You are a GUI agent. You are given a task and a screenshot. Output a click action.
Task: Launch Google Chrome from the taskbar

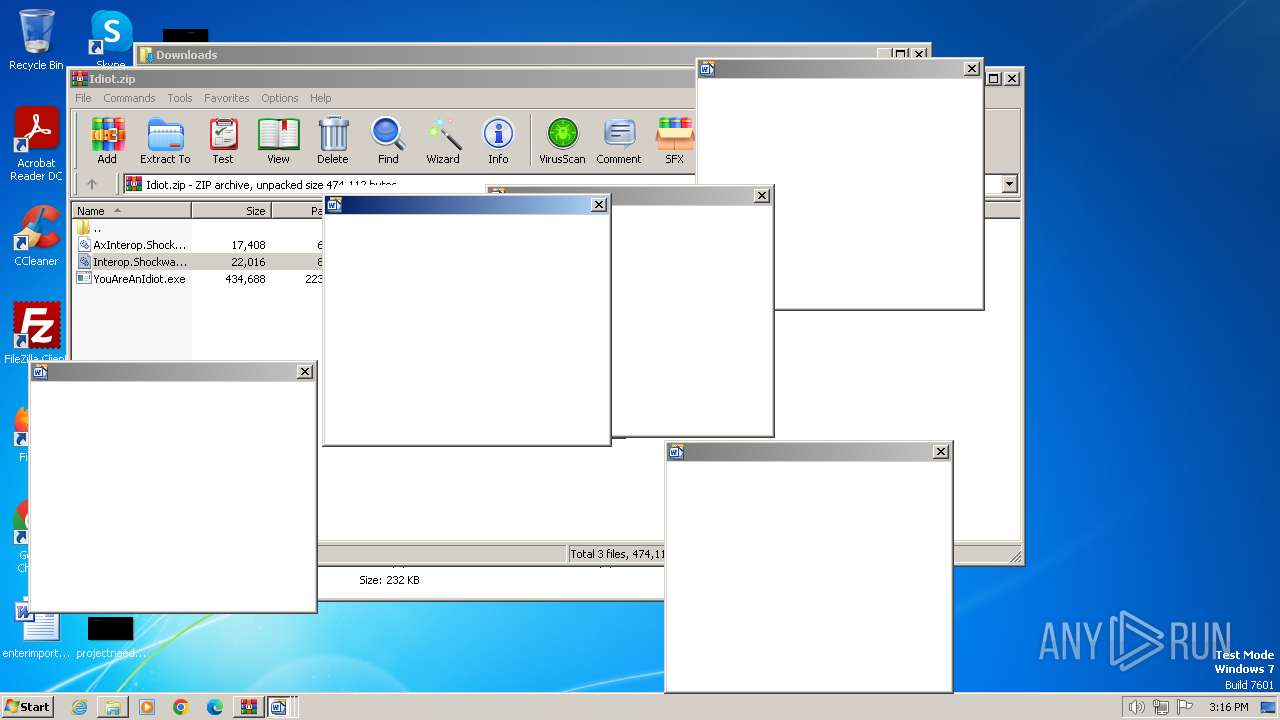click(x=181, y=707)
